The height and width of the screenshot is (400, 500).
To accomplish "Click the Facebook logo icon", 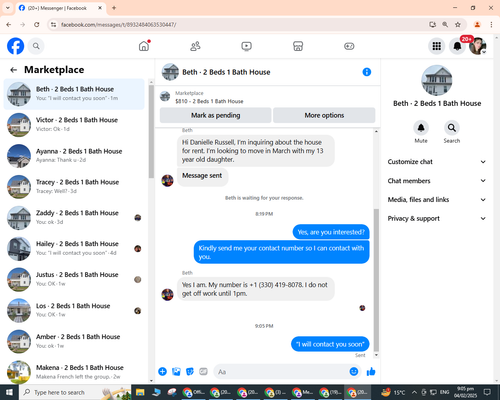I will [15, 46].
